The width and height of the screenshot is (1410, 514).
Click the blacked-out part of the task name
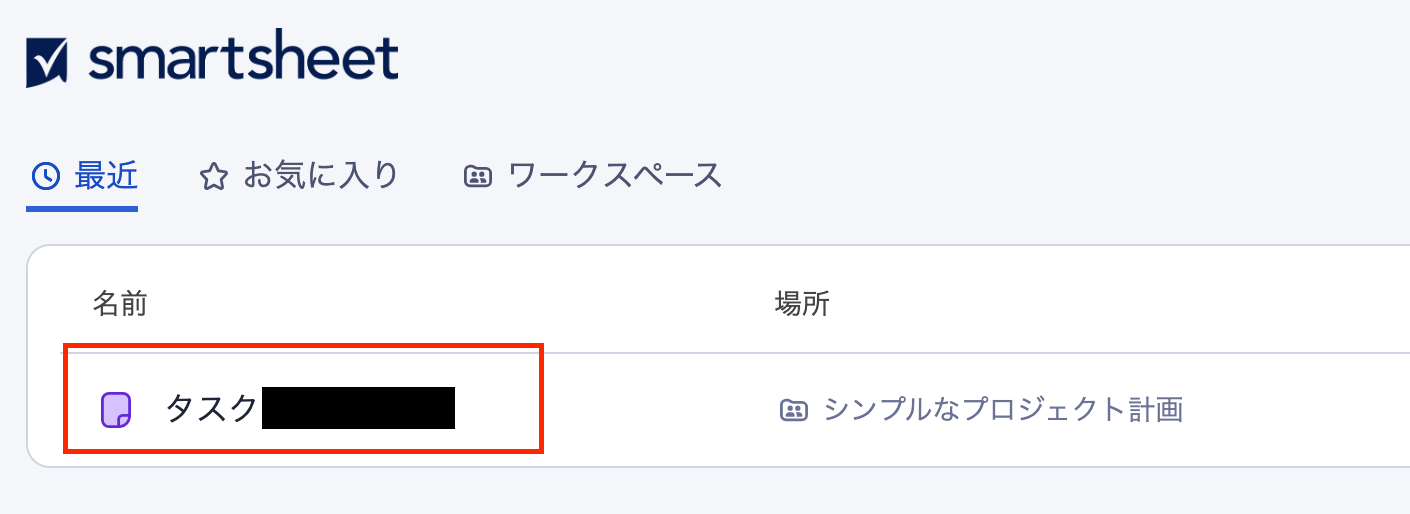tap(358, 408)
